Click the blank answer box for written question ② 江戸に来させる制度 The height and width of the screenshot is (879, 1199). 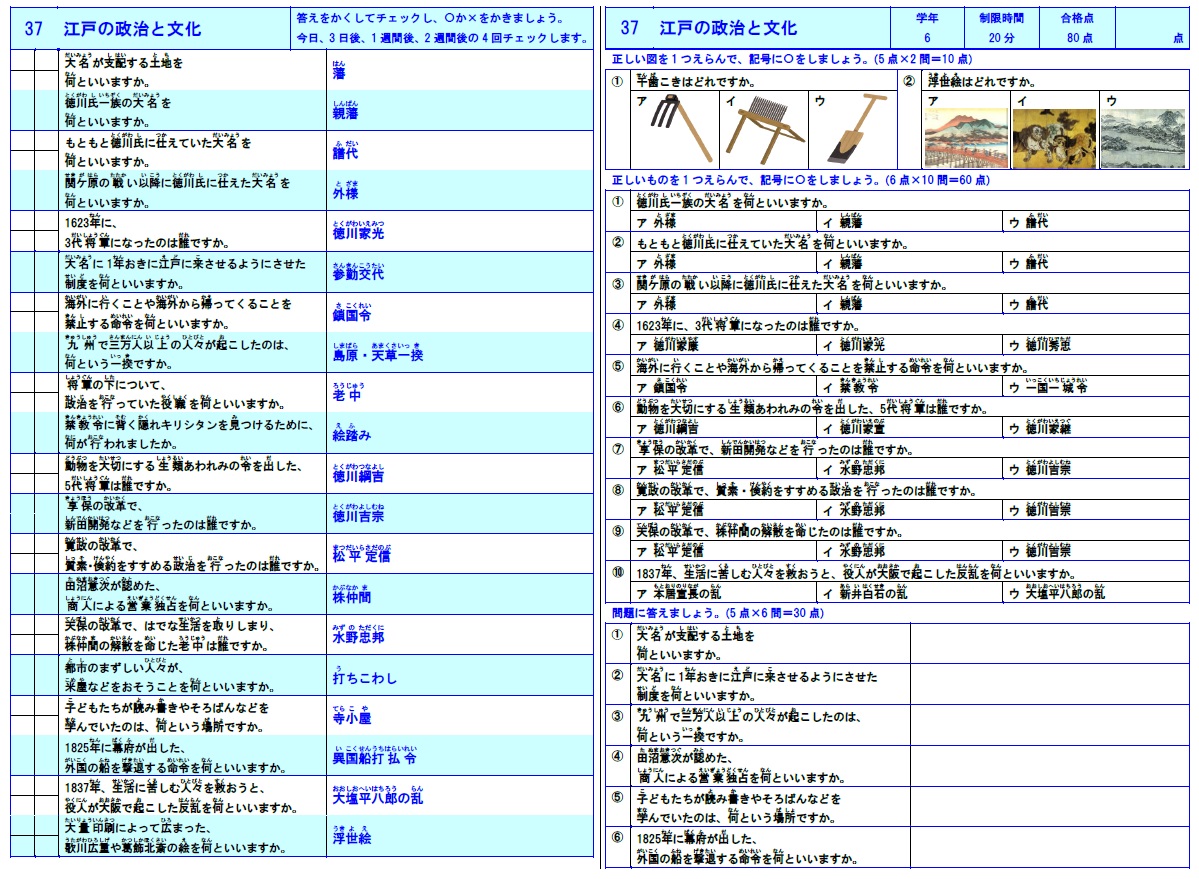pyautogui.click(x=1049, y=685)
